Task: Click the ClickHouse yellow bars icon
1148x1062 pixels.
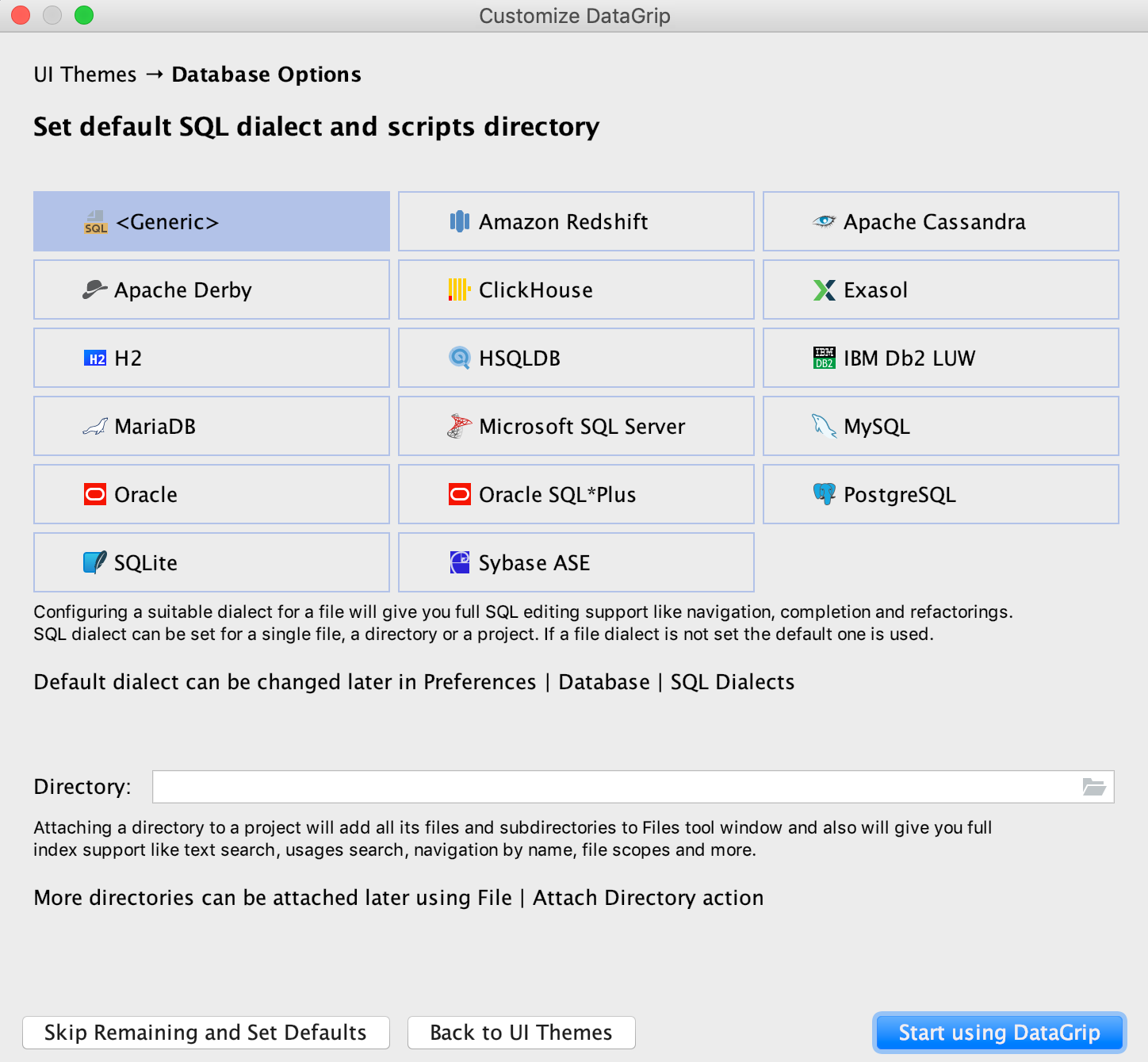Action: (x=459, y=290)
